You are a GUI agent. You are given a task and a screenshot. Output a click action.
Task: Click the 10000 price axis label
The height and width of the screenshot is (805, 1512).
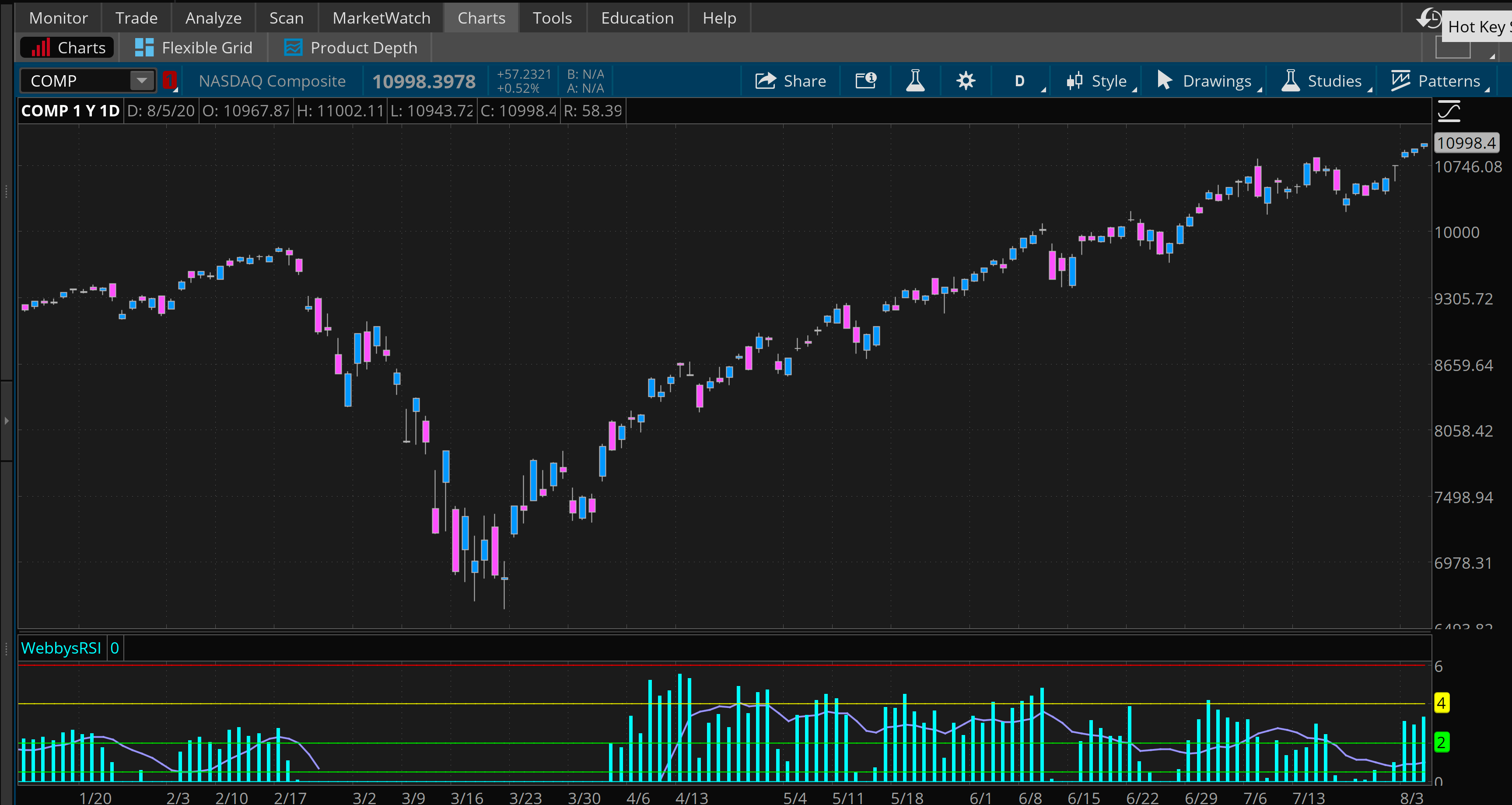tap(1457, 232)
